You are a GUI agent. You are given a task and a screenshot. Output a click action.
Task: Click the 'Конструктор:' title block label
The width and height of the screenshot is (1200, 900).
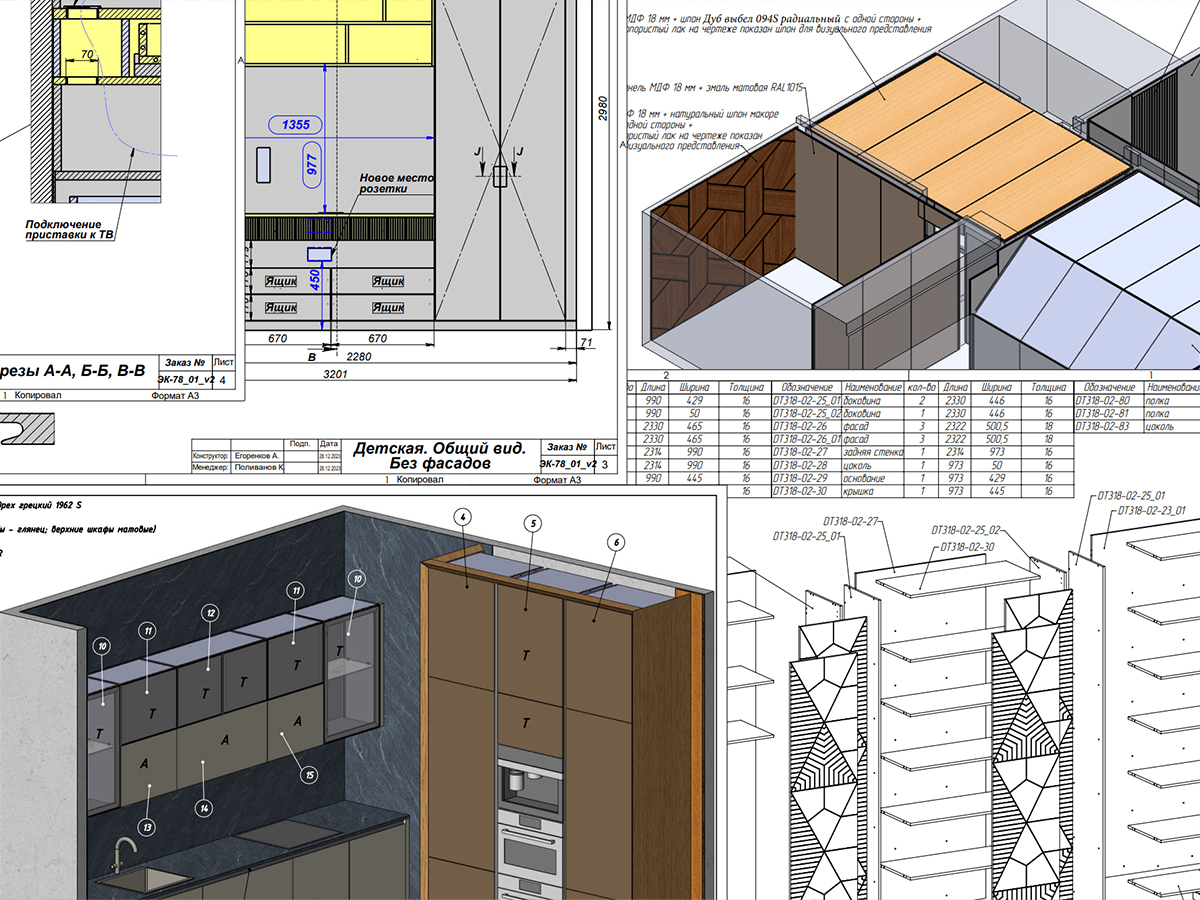211,455
